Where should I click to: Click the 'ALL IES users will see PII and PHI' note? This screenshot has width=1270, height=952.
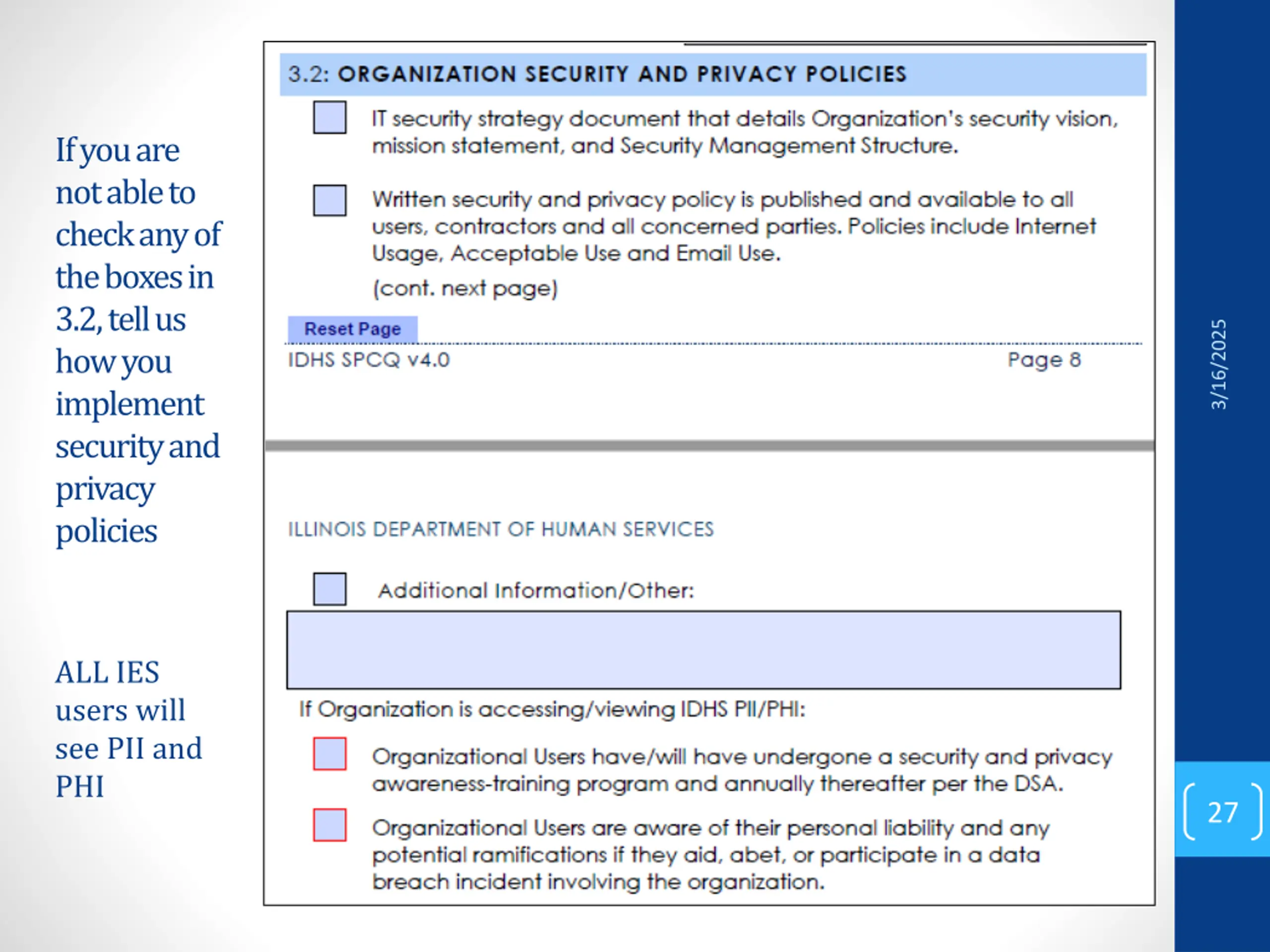pyautogui.click(x=128, y=729)
